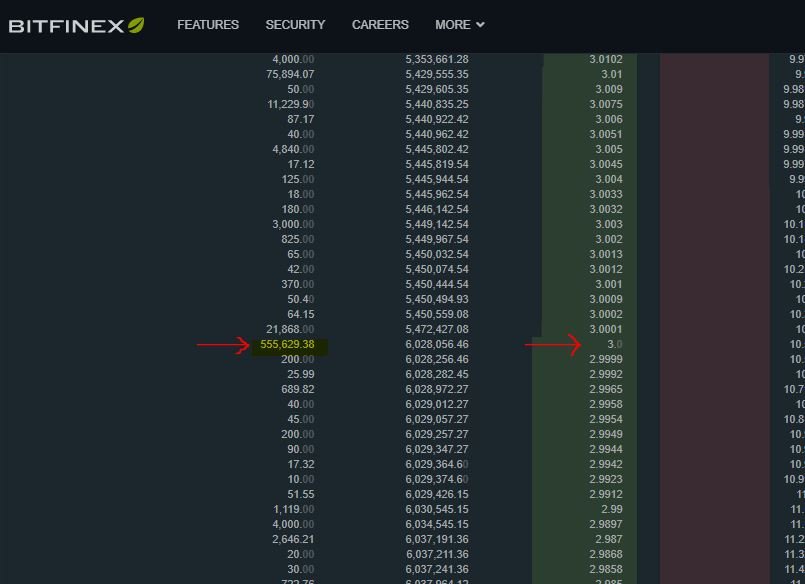This screenshot has height=584, width=805.
Task: Select the amount 90.00
Action: pos(301,450)
